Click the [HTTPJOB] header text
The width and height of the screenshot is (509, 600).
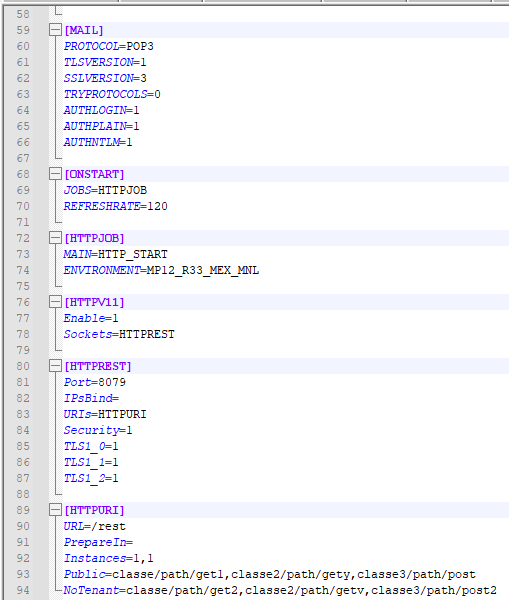tap(94, 238)
